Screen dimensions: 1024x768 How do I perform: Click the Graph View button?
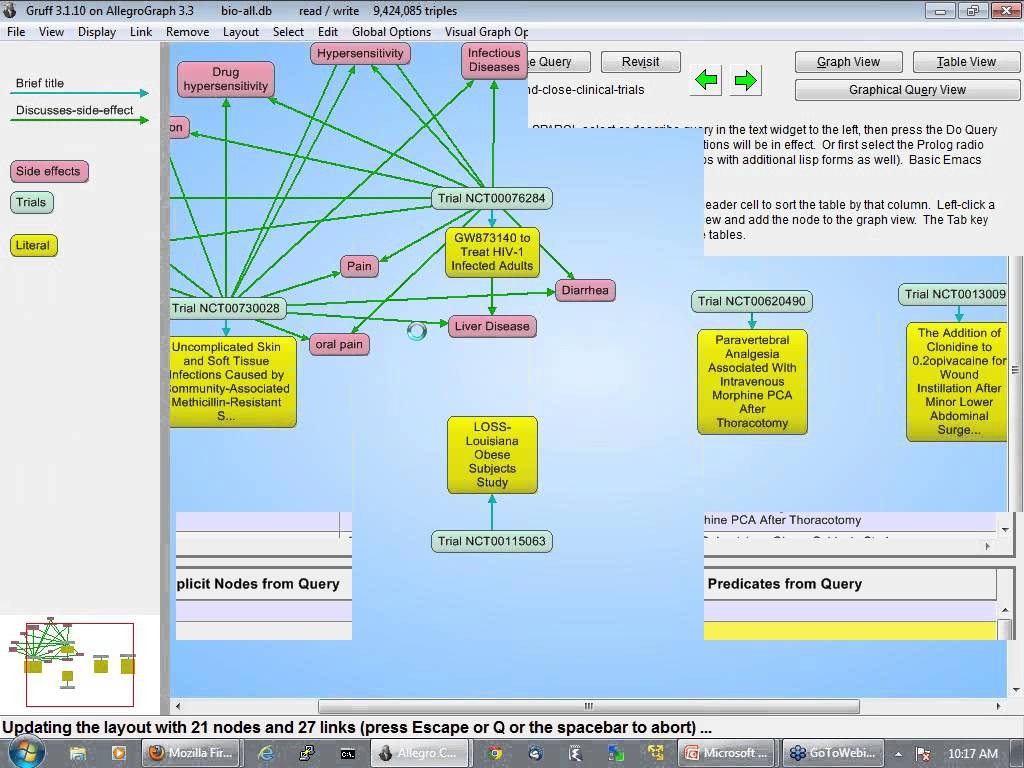pos(848,62)
